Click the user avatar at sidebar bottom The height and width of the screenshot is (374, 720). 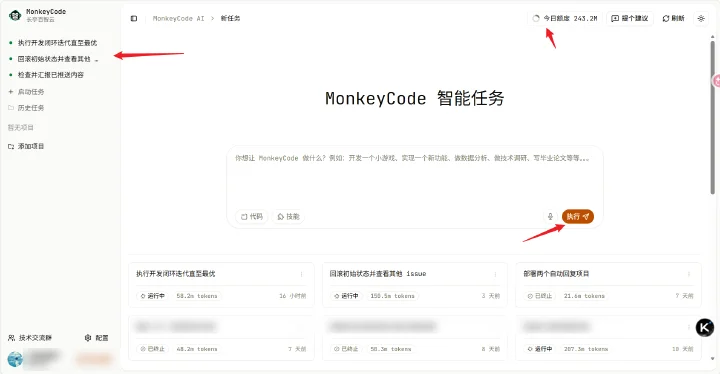pos(15,359)
